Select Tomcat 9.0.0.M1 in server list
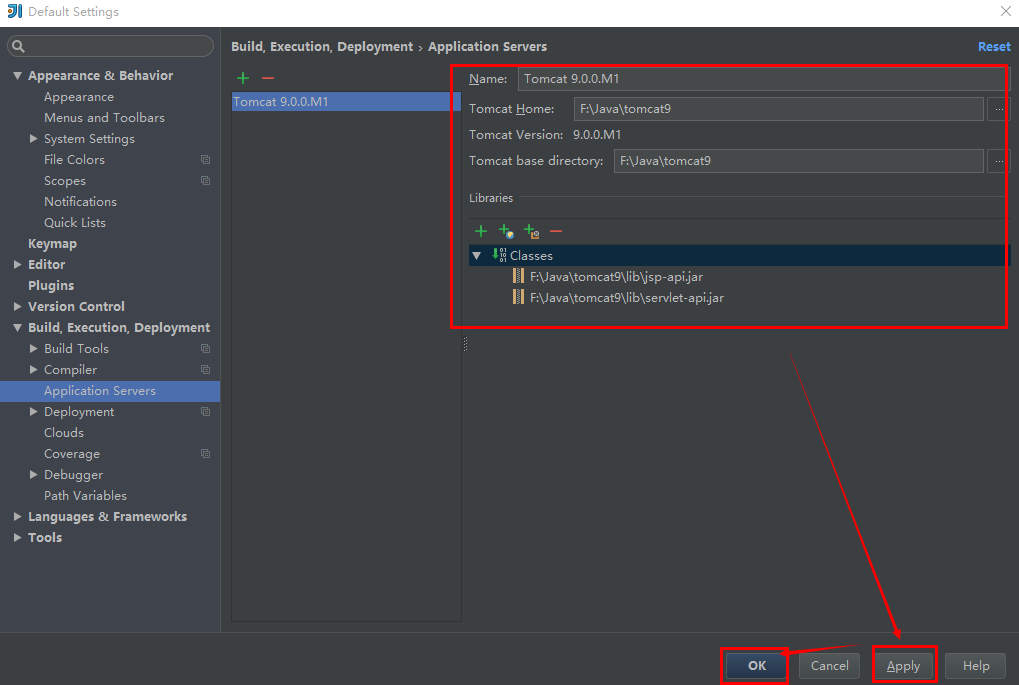 346,101
